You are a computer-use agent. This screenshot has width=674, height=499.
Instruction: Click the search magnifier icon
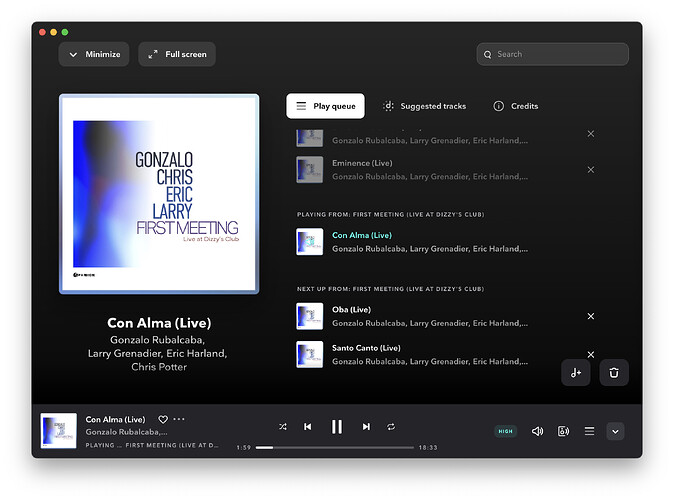pyautogui.click(x=487, y=55)
